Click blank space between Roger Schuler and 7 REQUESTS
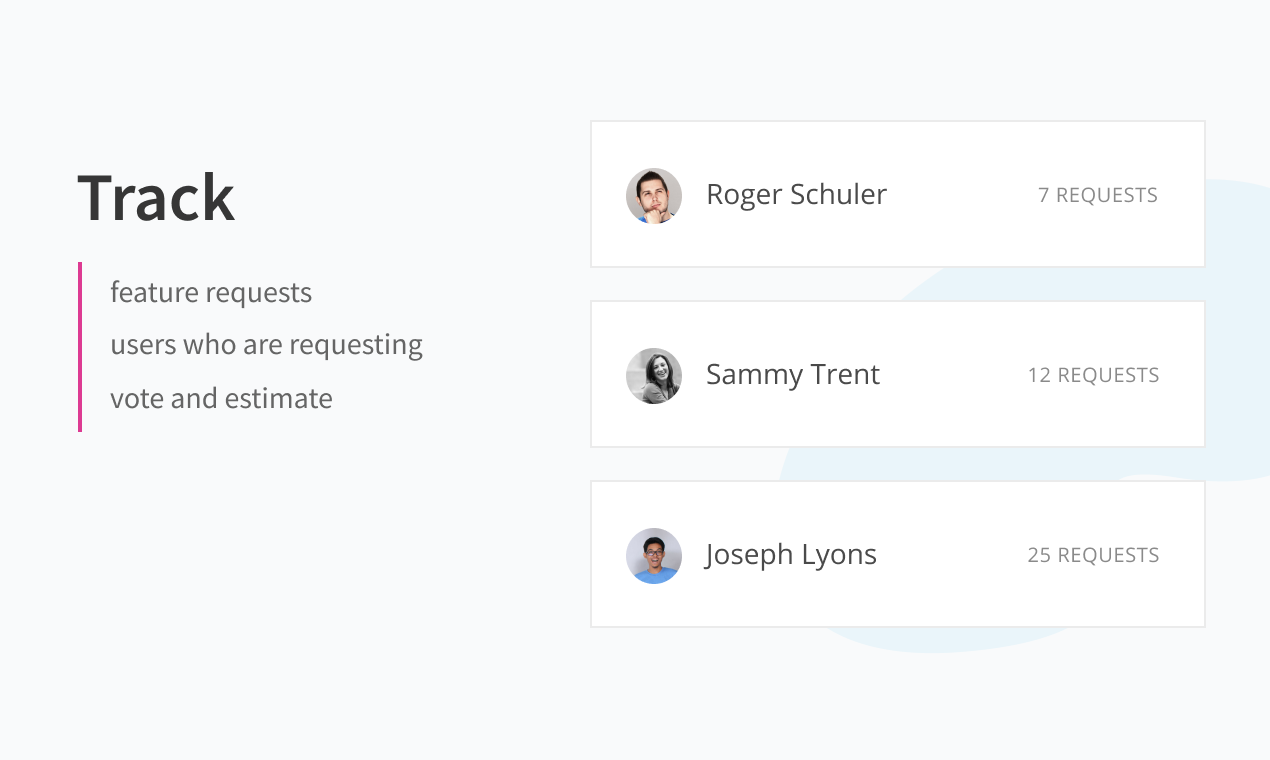Image resolution: width=1270 pixels, height=760 pixels. click(960, 195)
